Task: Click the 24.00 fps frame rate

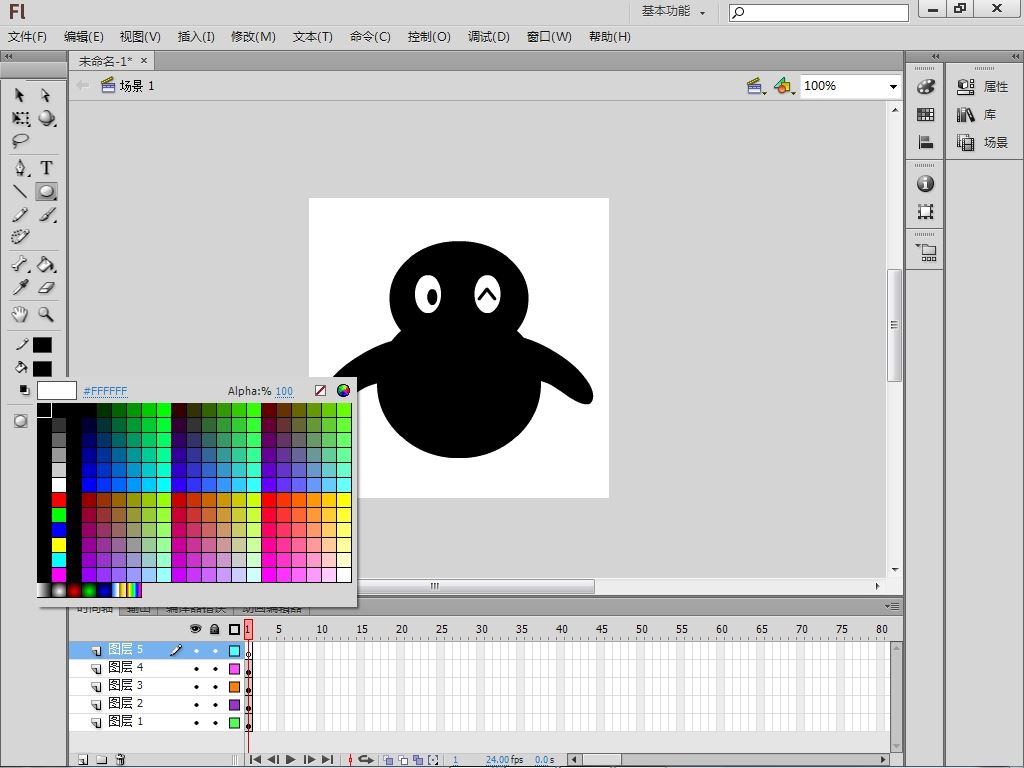Action: pos(504,760)
